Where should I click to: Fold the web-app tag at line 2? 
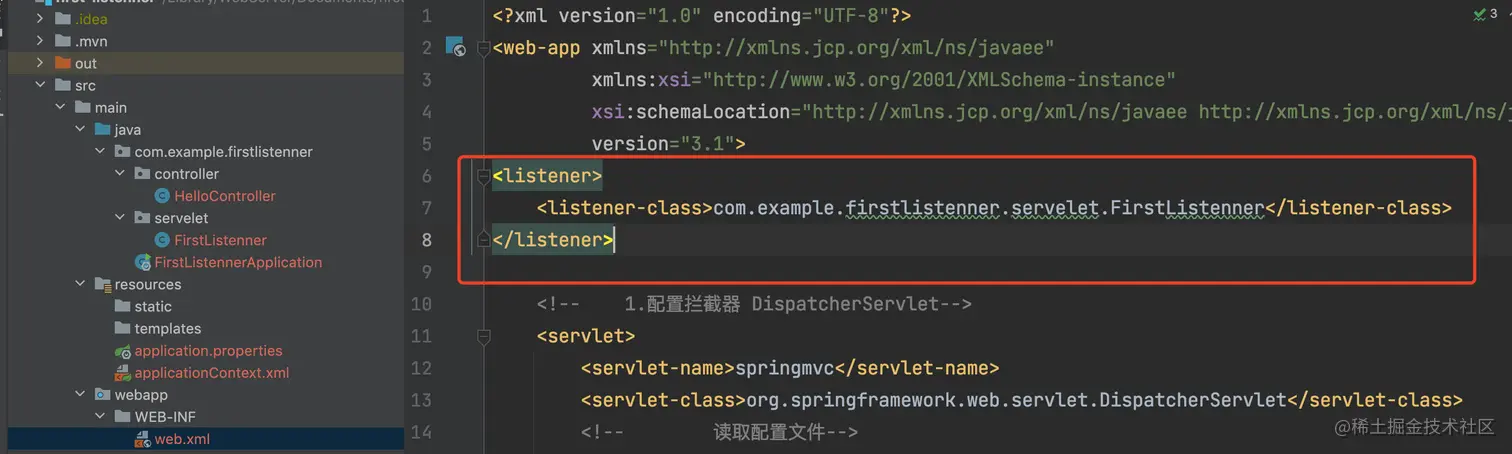[x=484, y=47]
